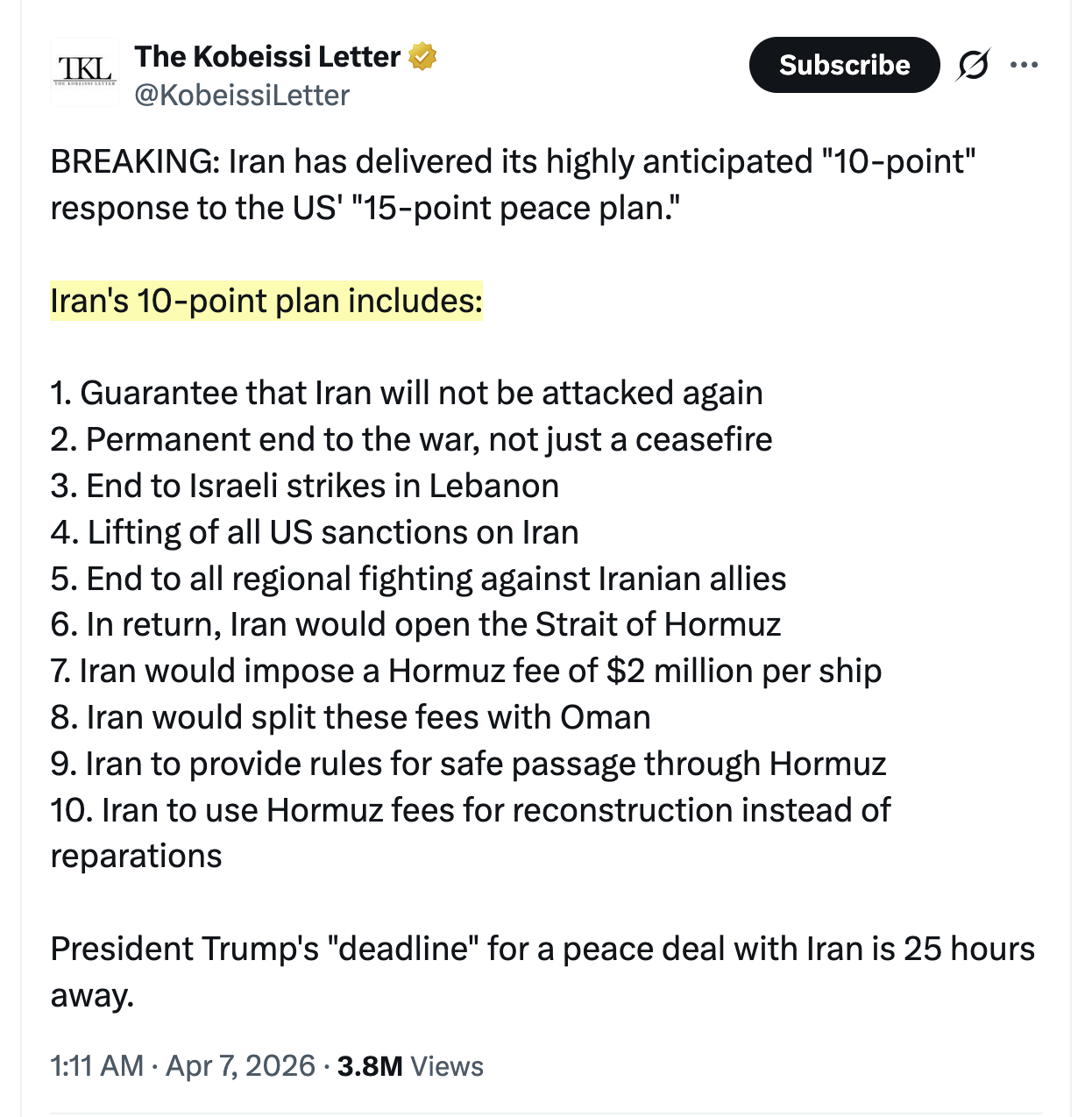Visit the @KobeissiLetter handle link

(x=242, y=95)
